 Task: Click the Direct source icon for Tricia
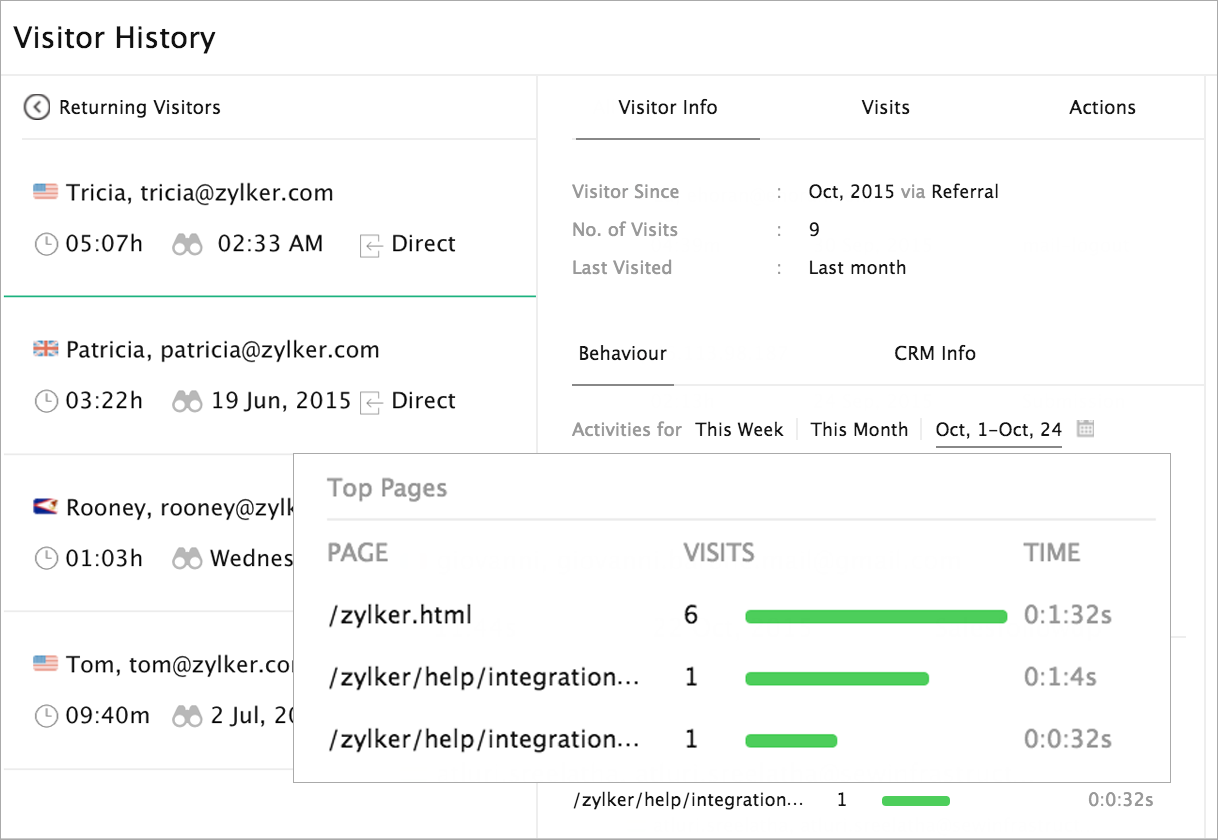370,245
